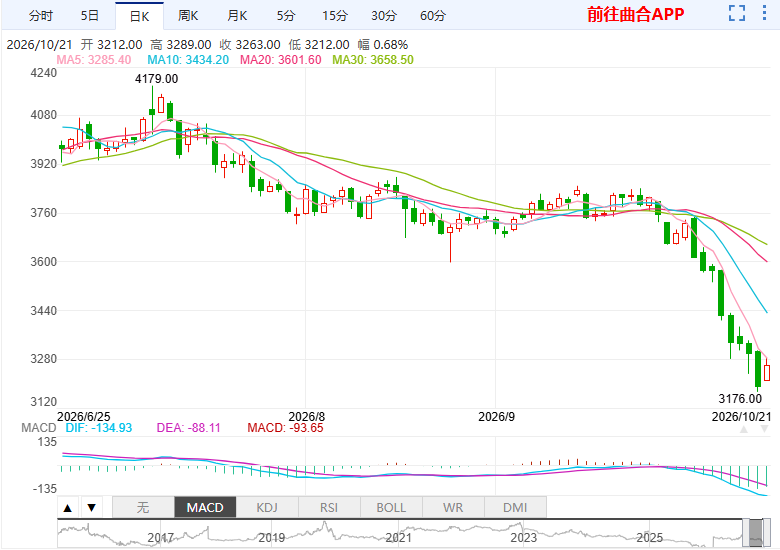Choose the BOLL indicator button
The image size is (780, 550).
coord(391,508)
